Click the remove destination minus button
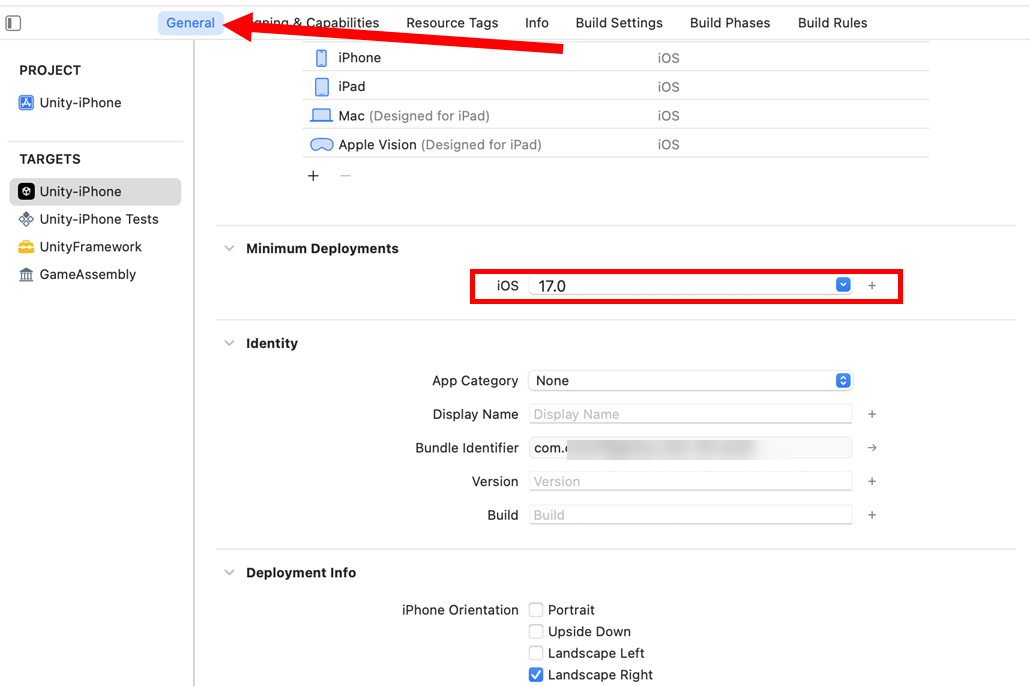 coord(346,175)
